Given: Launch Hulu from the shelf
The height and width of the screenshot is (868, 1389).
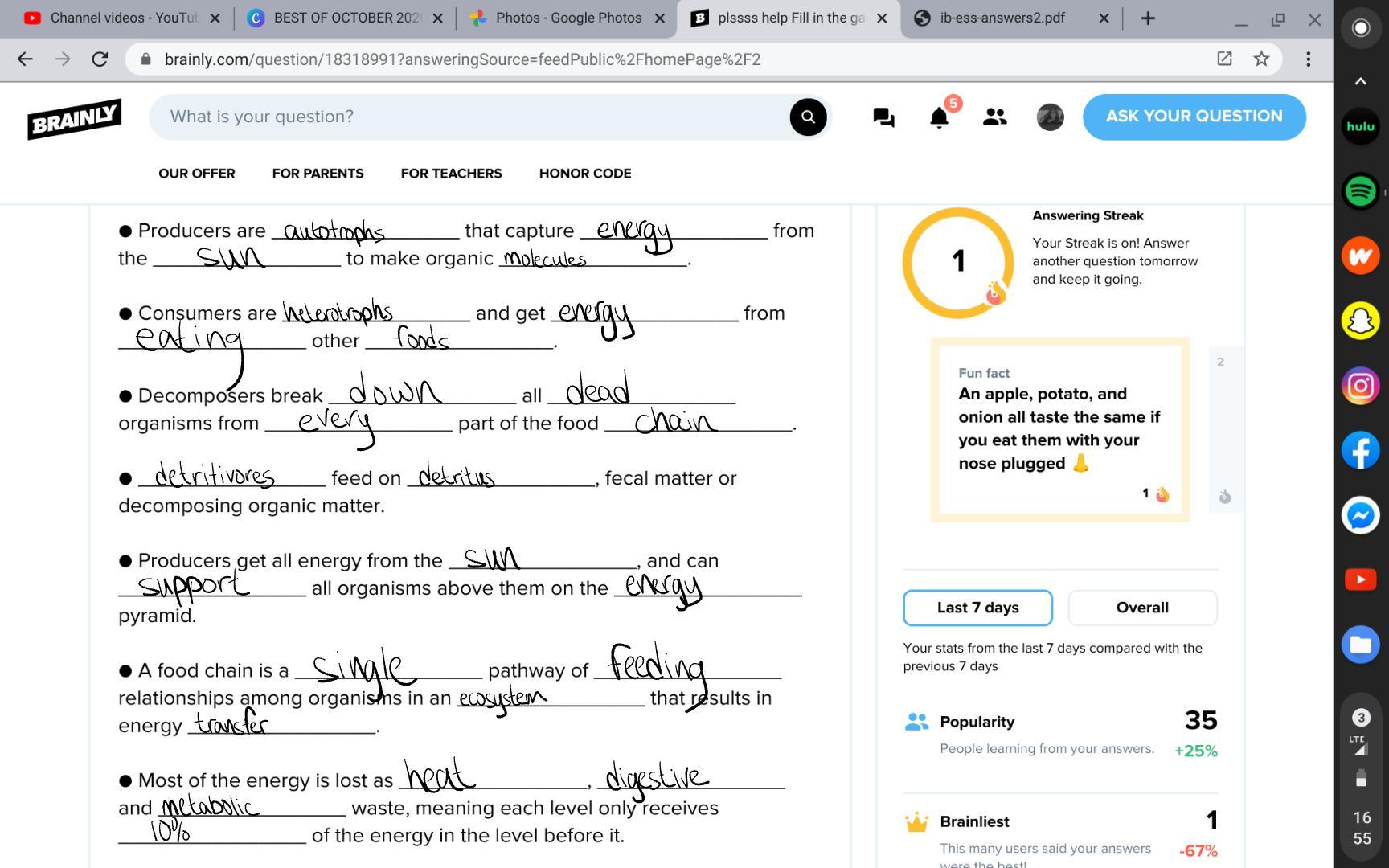Looking at the screenshot, I should coord(1360,126).
